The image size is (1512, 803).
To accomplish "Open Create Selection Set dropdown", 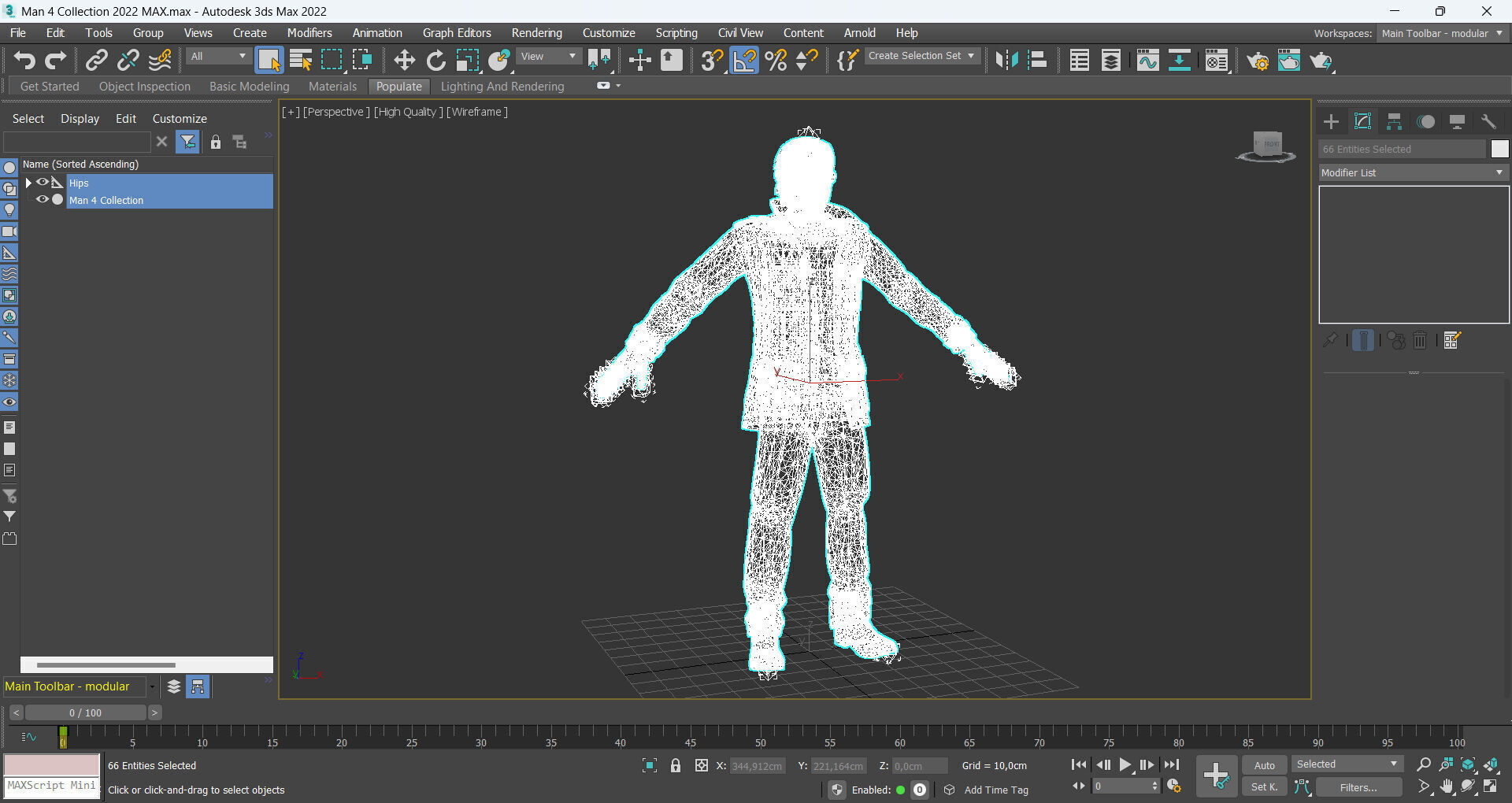I will (922, 57).
